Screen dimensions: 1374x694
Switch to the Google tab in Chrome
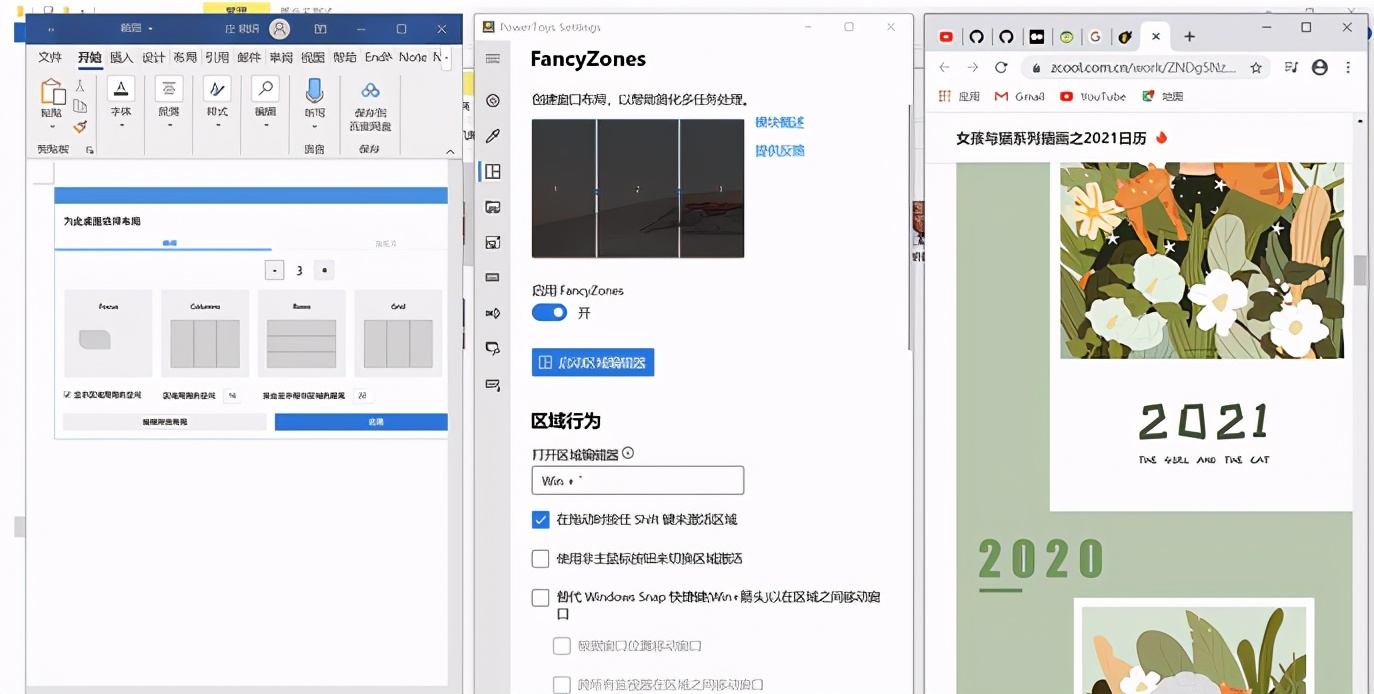pyautogui.click(x=1095, y=37)
